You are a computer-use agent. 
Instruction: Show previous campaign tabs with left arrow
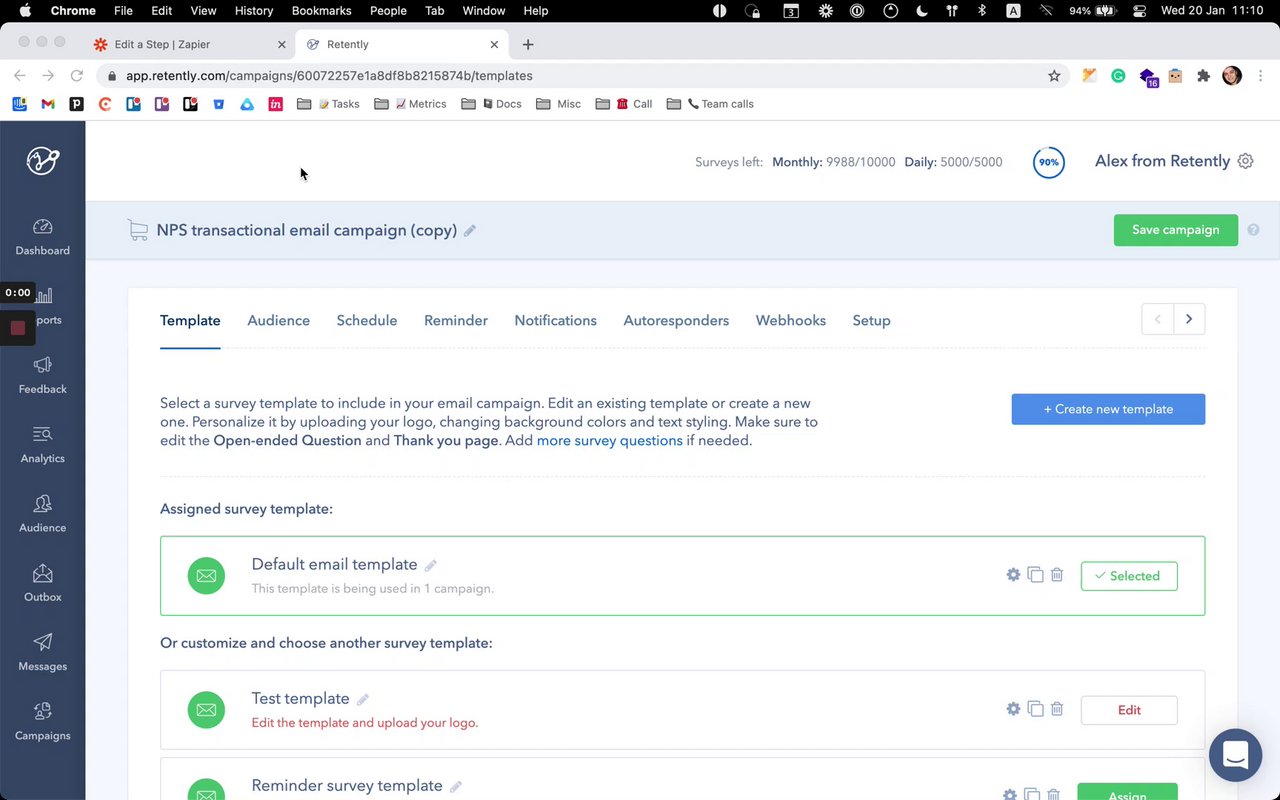click(x=1158, y=319)
